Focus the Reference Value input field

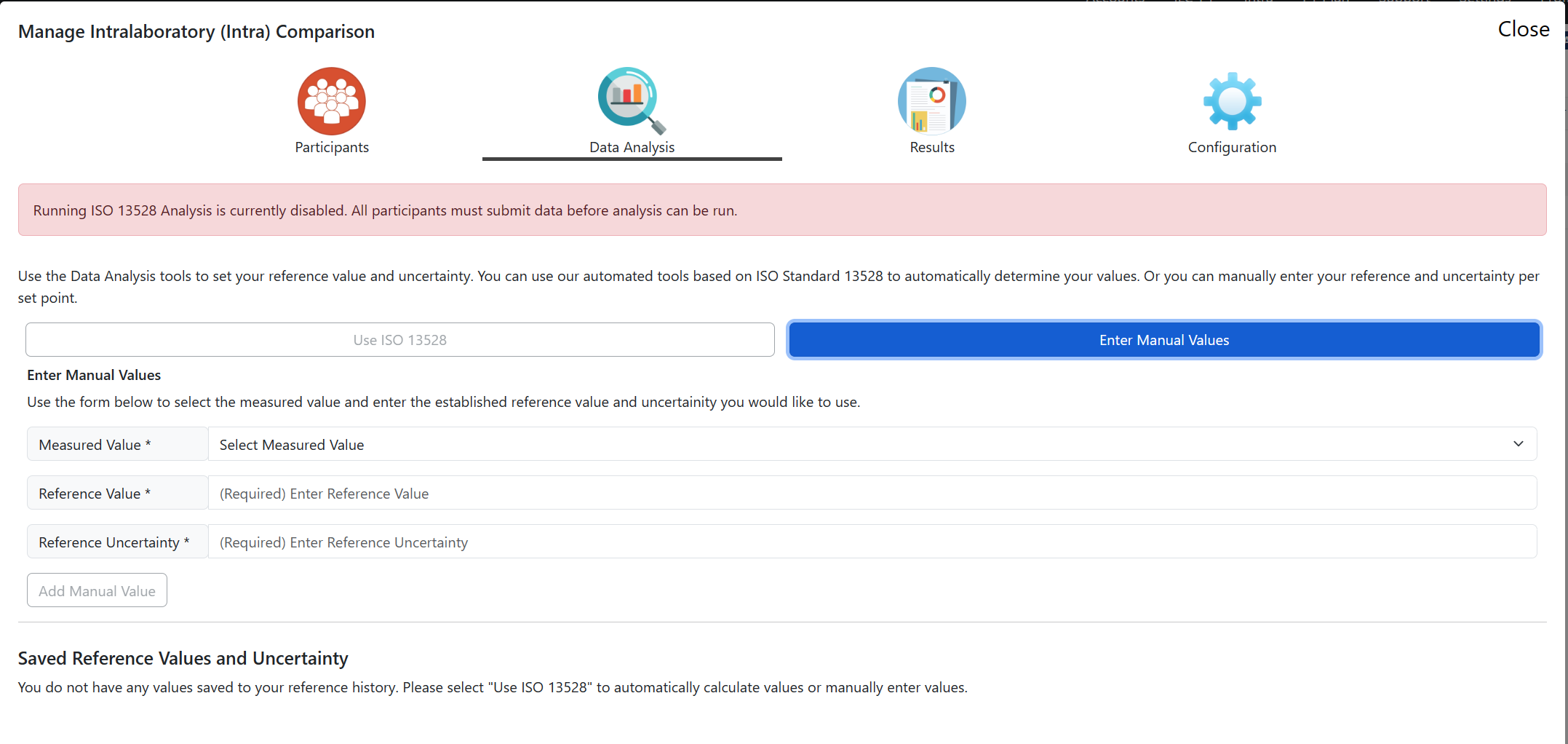(872, 493)
